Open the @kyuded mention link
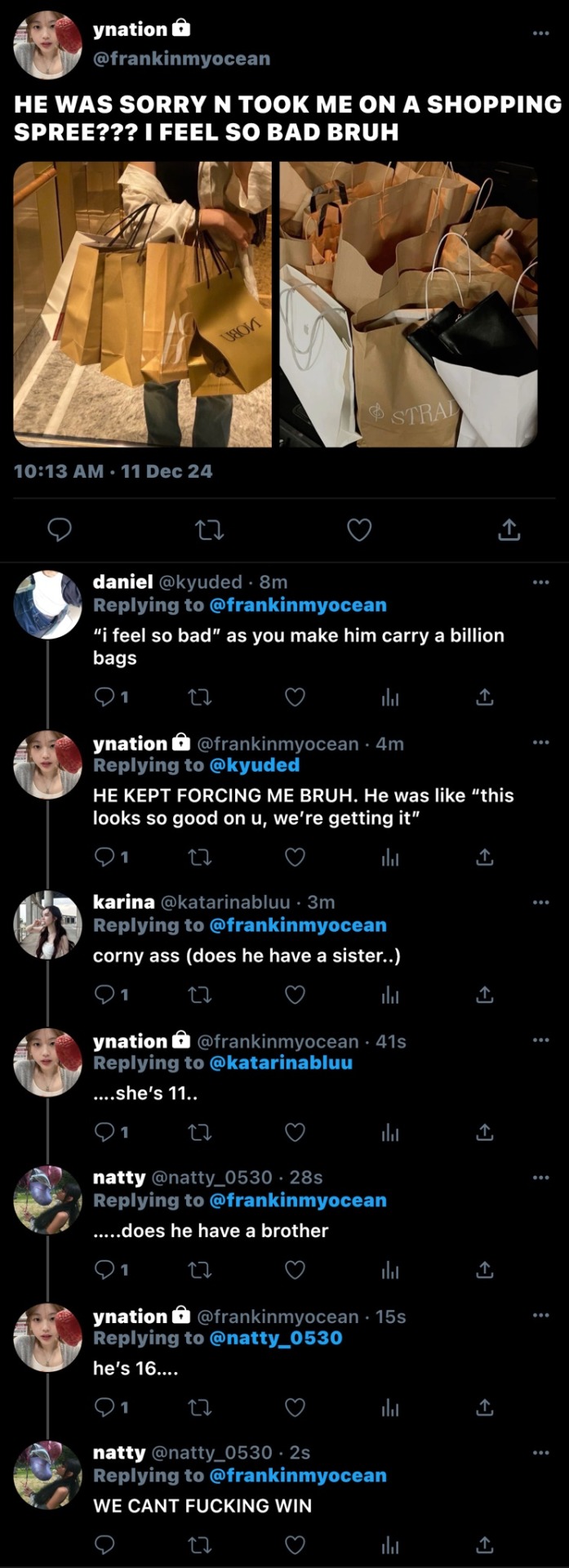 coord(255,765)
